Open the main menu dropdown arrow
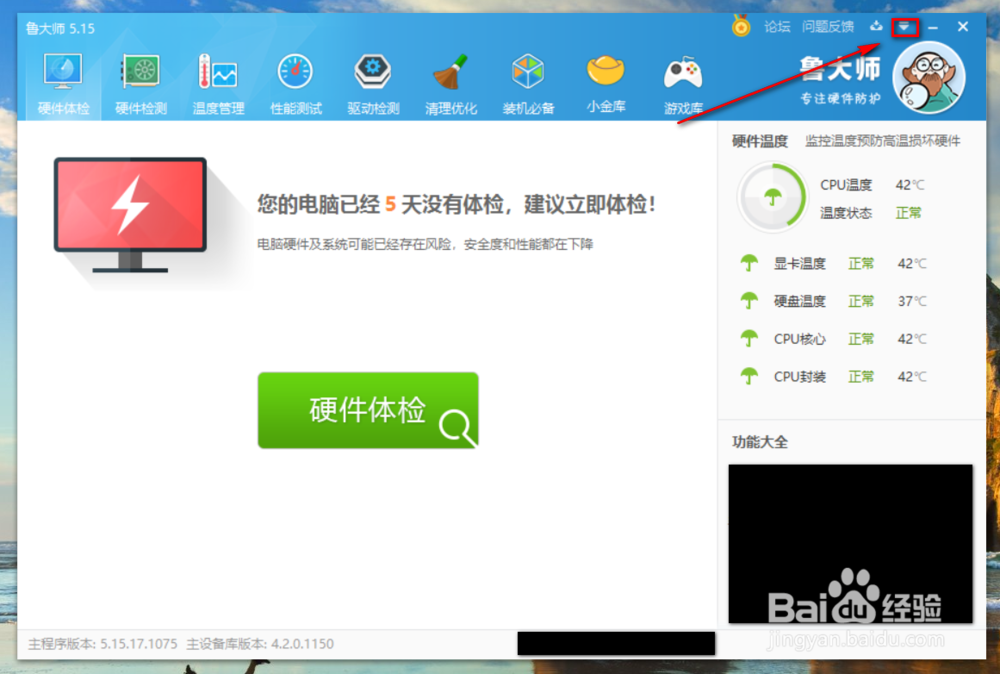 tap(903, 27)
